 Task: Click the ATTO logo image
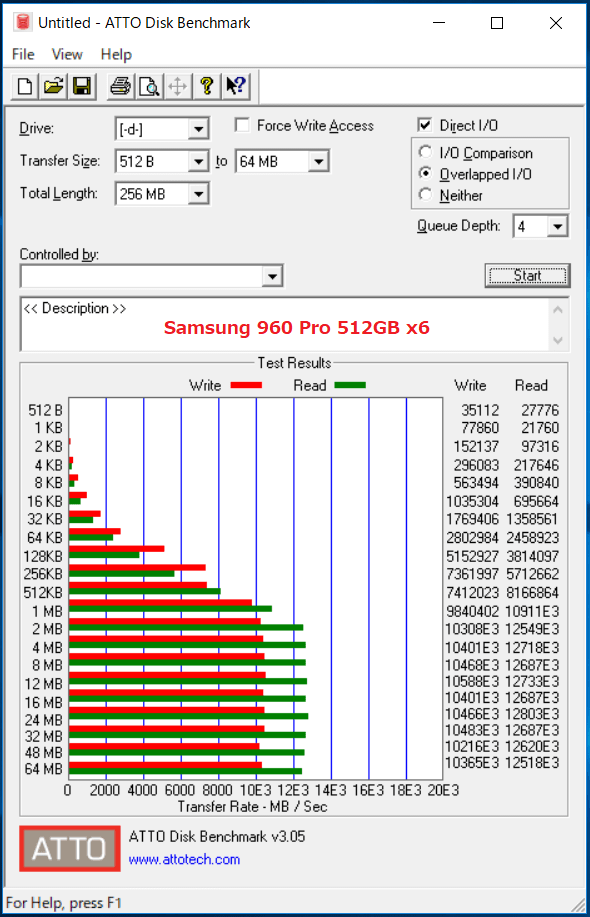[70, 849]
